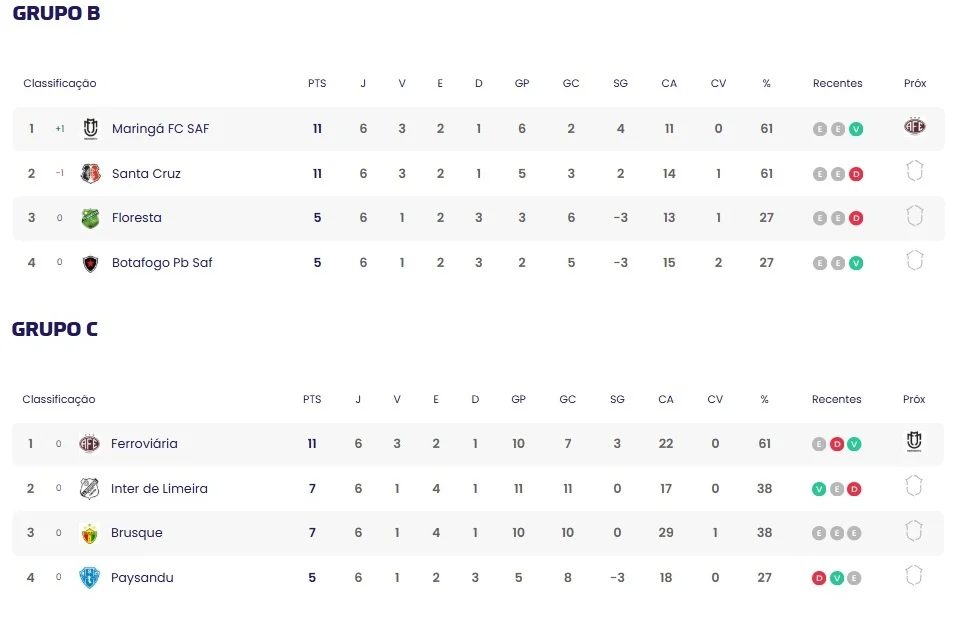Open the Ferroviária team name link
Viewport: 953px width, 624px height.
(x=144, y=444)
